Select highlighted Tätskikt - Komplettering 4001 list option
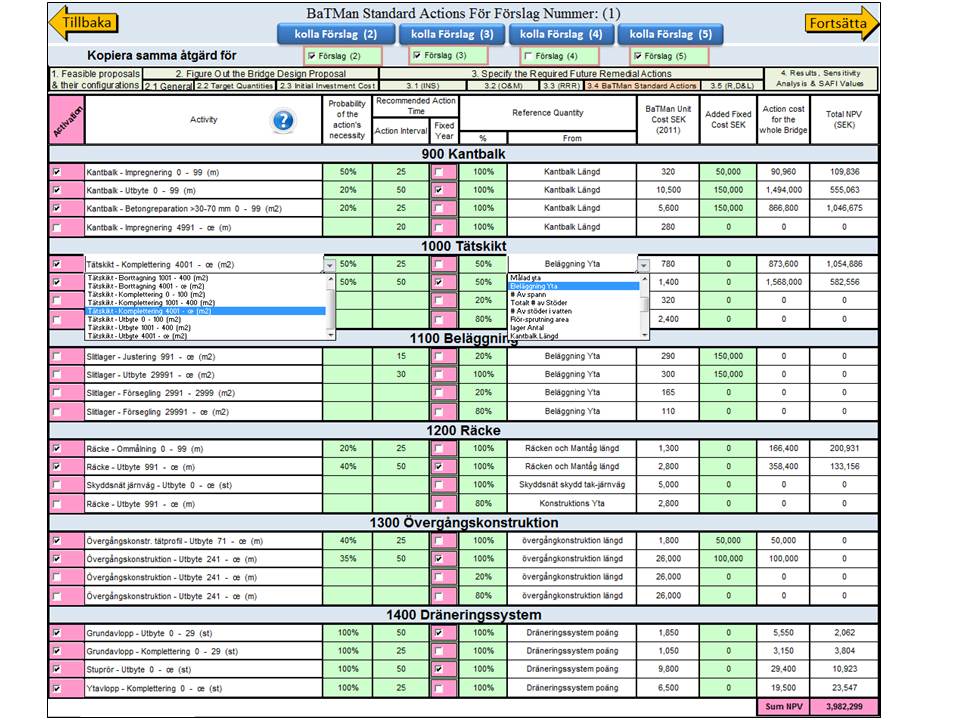The height and width of the screenshot is (720, 960). [x=205, y=311]
